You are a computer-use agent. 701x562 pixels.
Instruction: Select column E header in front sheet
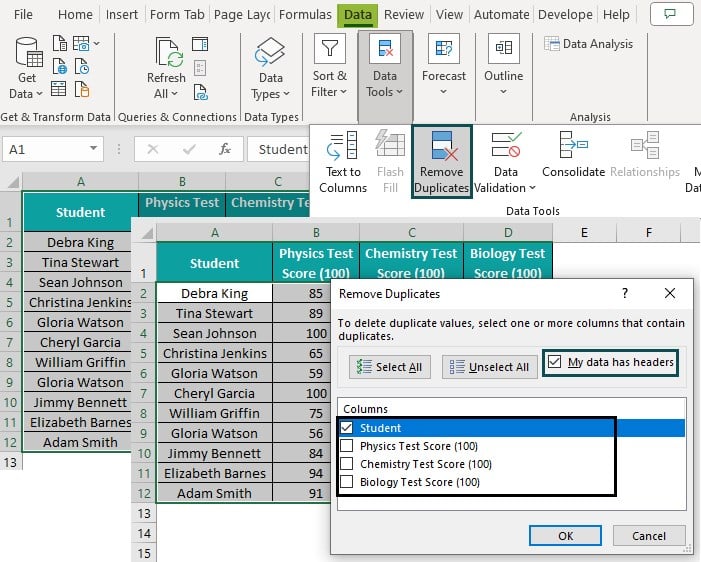[584, 232]
